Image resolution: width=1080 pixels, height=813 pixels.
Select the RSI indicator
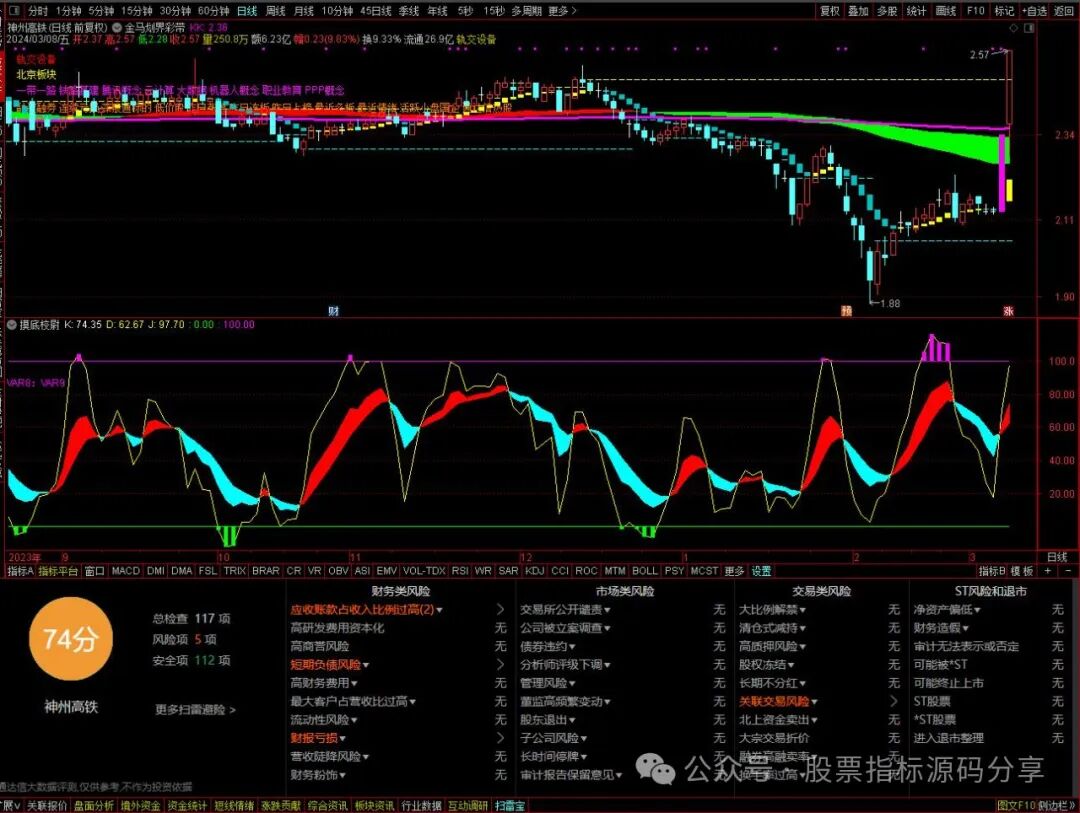pyautogui.click(x=460, y=571)
